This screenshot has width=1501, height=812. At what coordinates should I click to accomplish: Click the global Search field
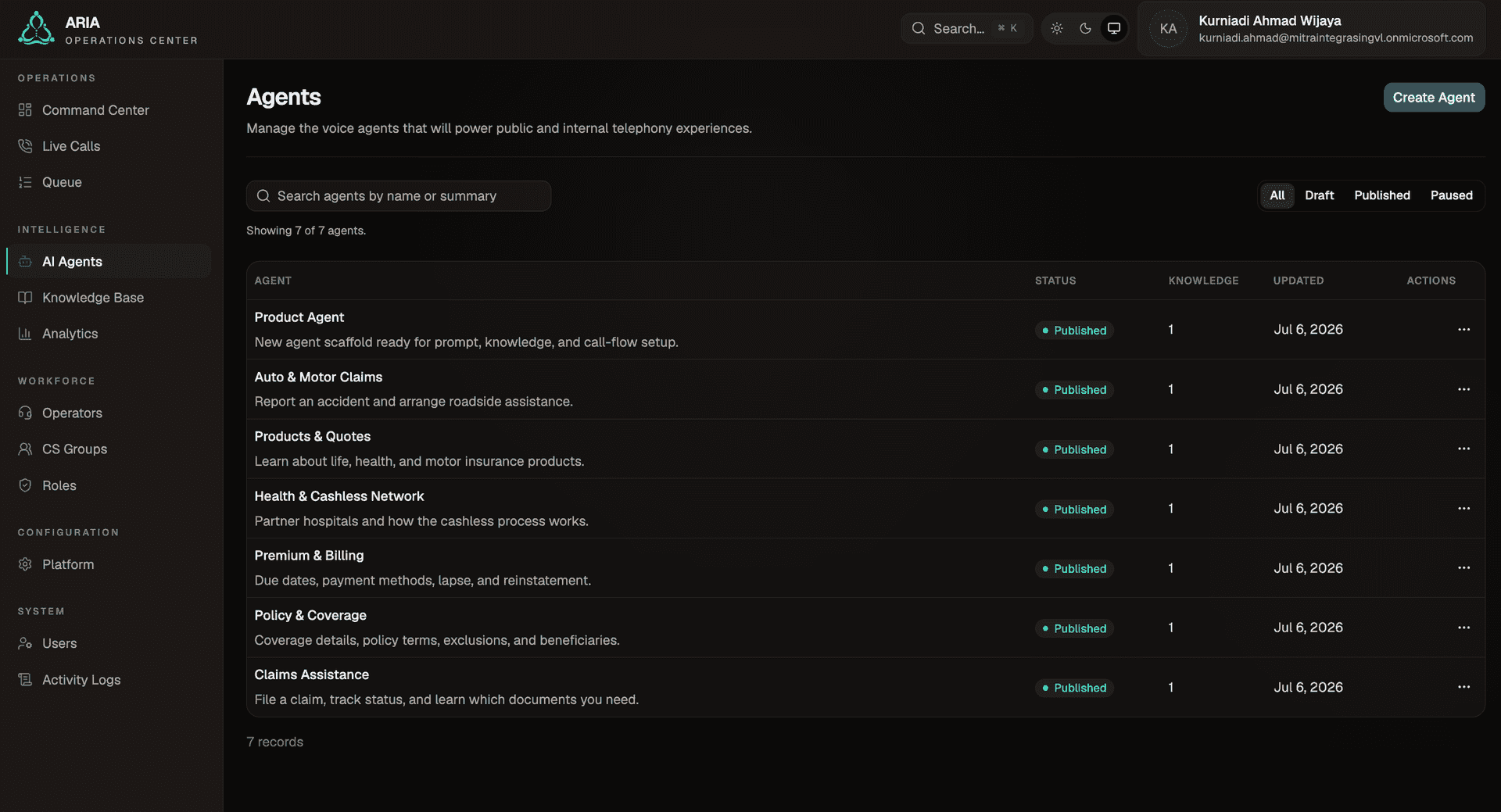pos(966,29)
